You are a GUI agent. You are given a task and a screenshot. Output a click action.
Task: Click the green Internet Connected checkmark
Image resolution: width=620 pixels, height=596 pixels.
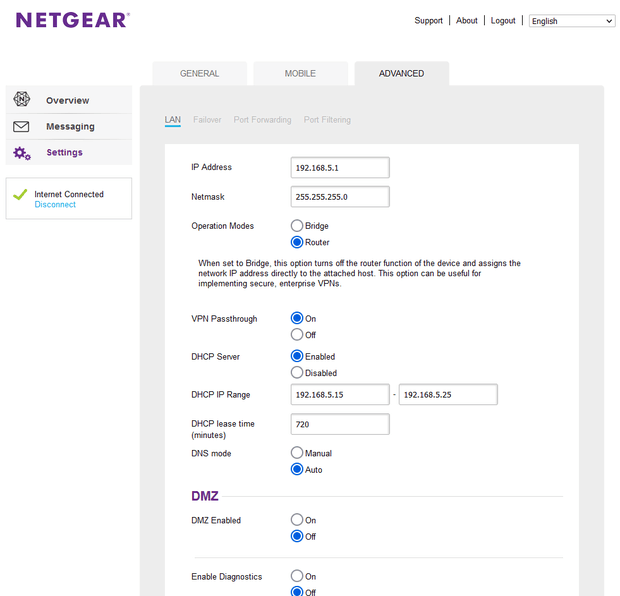[x=20, y=195]
